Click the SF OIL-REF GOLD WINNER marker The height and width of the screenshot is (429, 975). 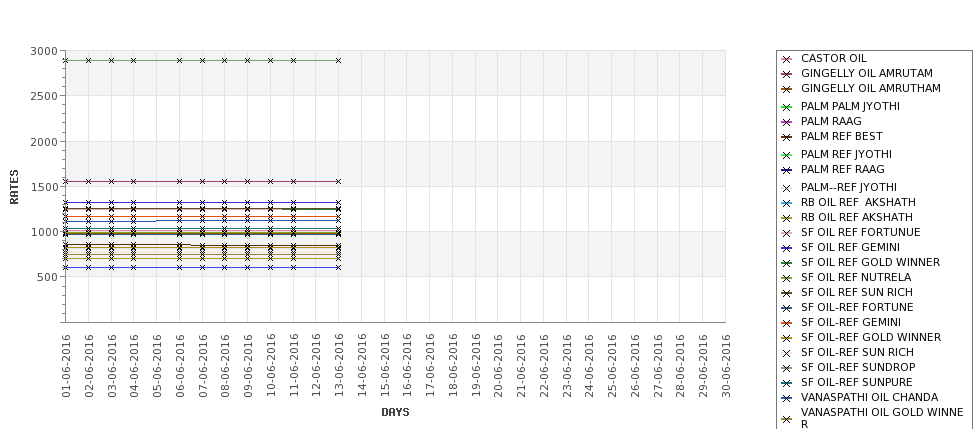(x=786, y=338)
